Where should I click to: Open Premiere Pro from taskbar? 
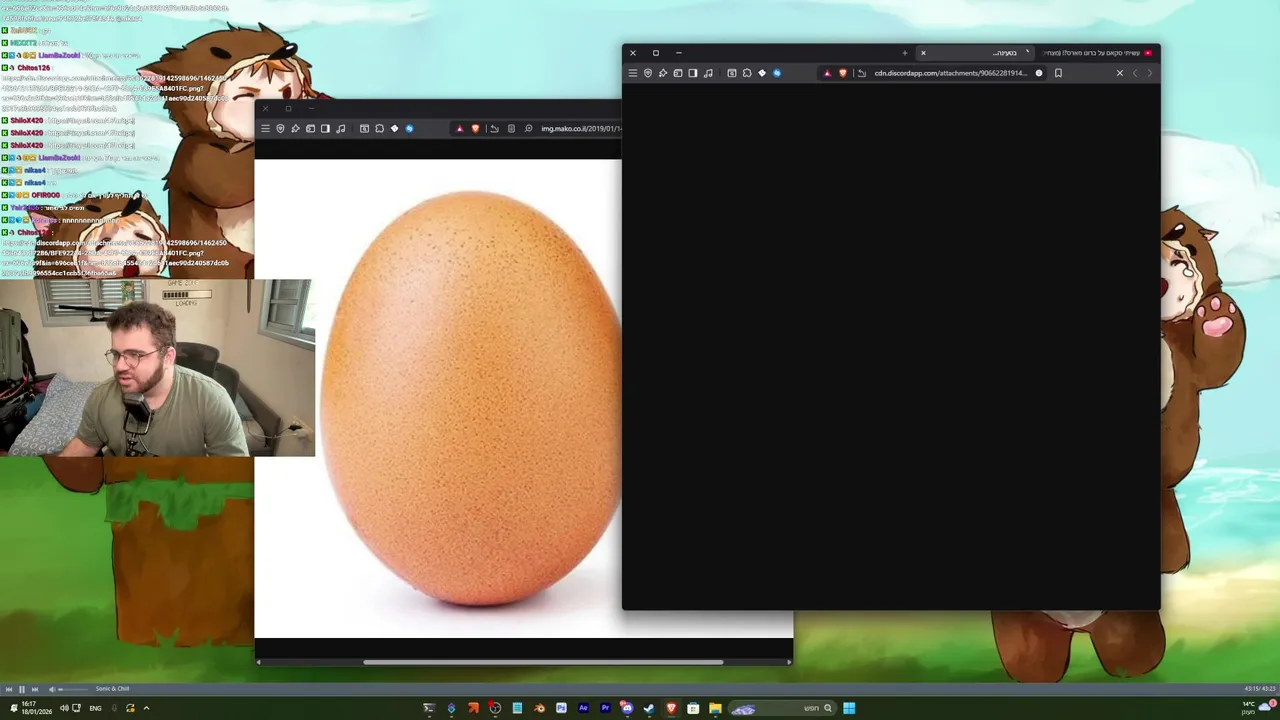(605, 708)
